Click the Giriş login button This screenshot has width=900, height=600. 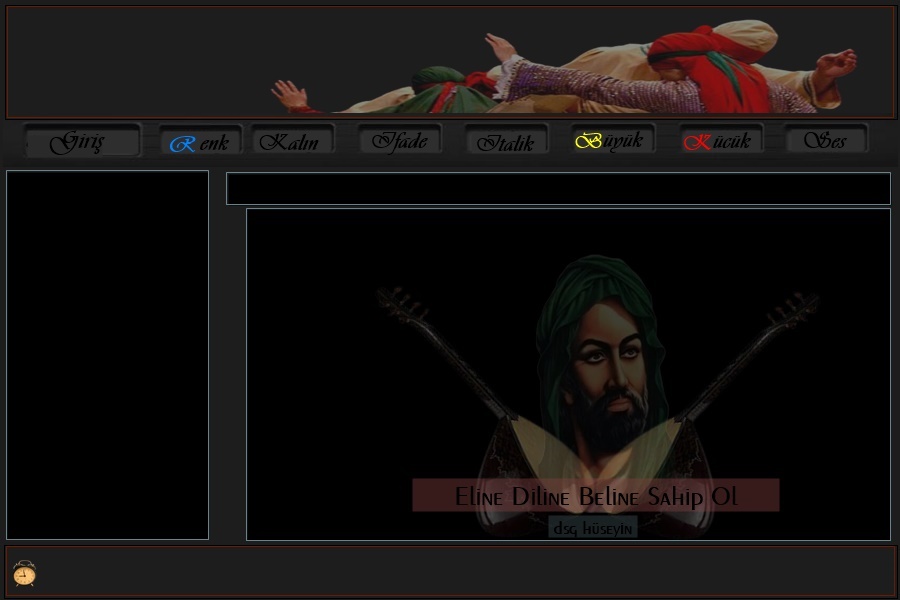pos(82,141)
